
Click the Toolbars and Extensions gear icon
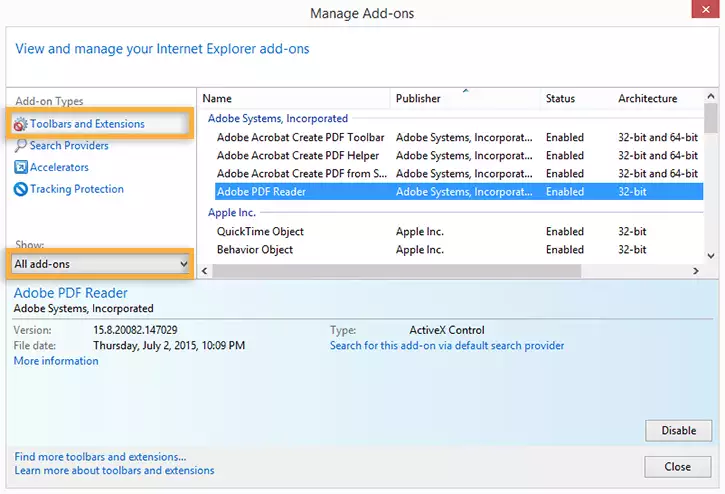point(21,124)
